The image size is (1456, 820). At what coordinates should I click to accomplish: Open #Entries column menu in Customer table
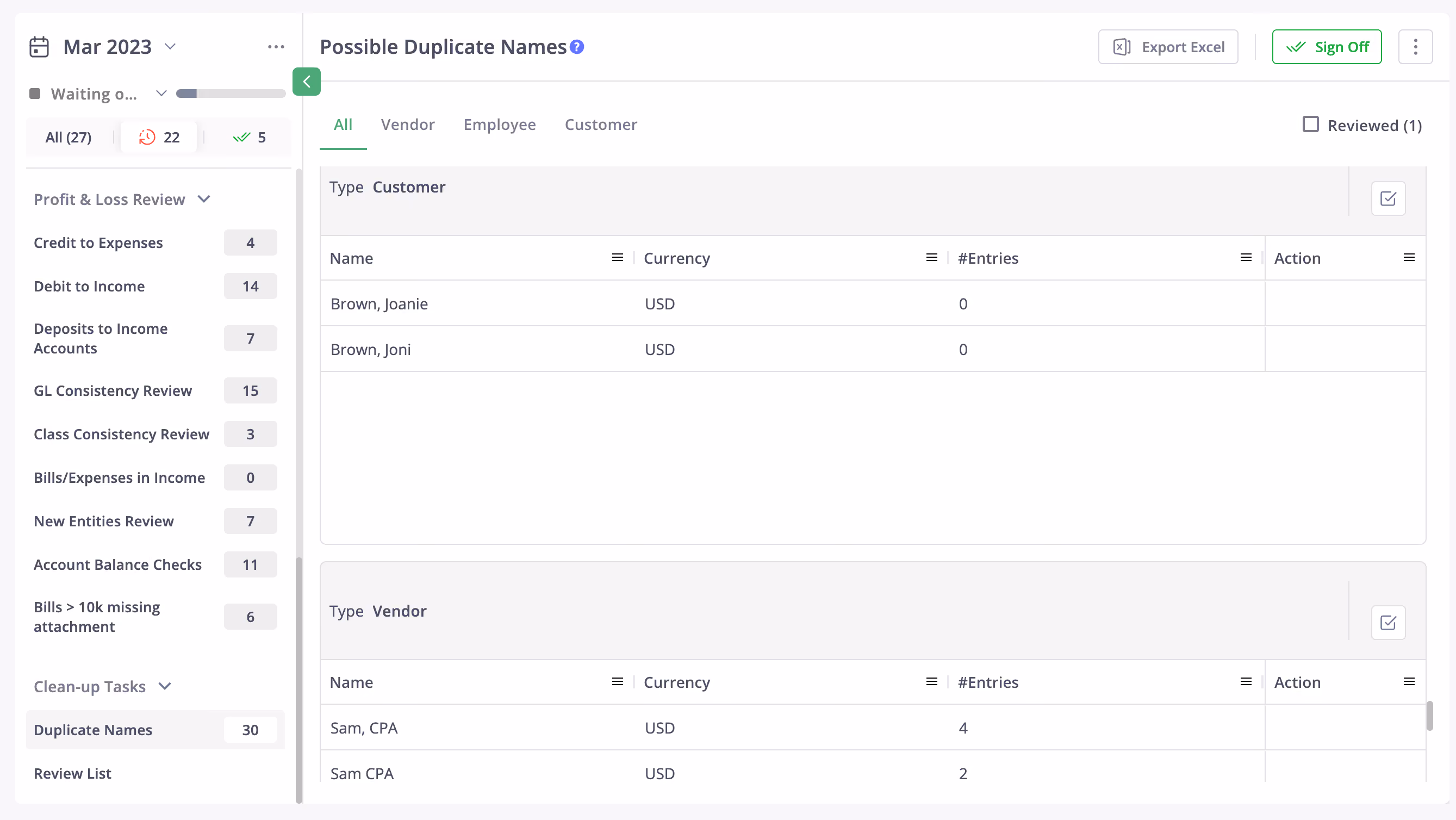(x=1246, y=258)
